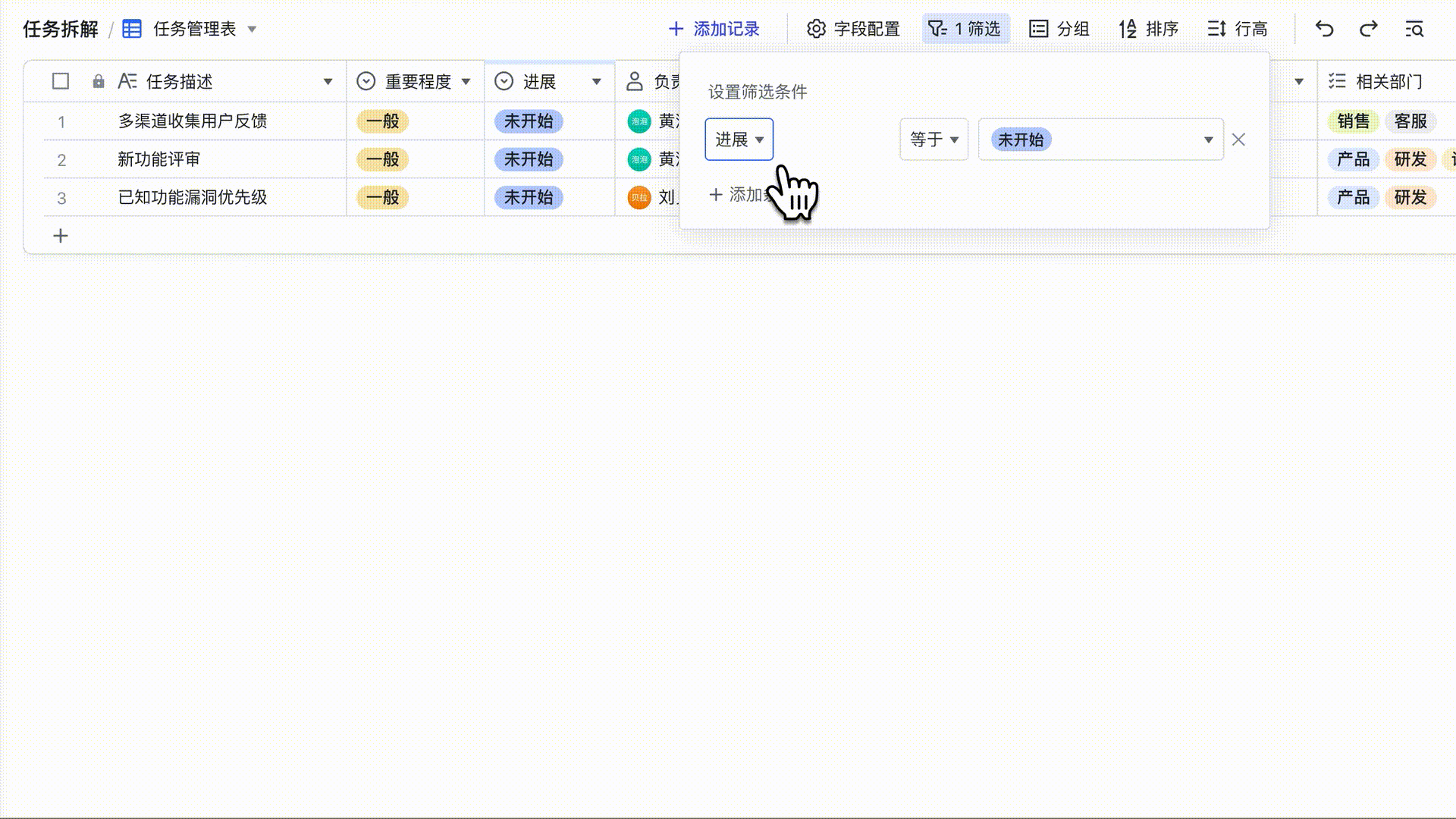The height and width of the screenshot is (819, 1456).
Task: Open the search records icon
Action: [1414, 29]
